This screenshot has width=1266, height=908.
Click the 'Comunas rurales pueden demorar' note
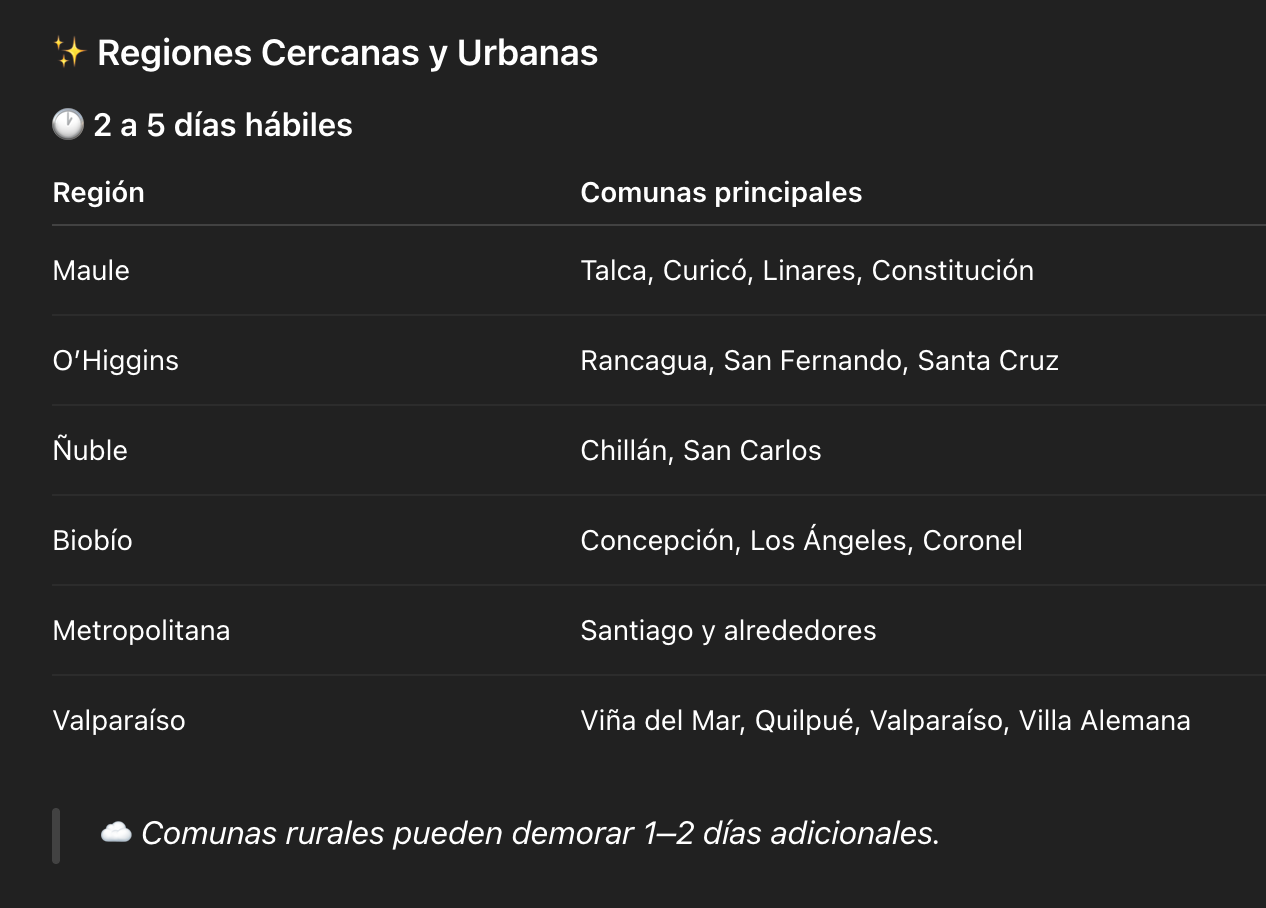540,833
